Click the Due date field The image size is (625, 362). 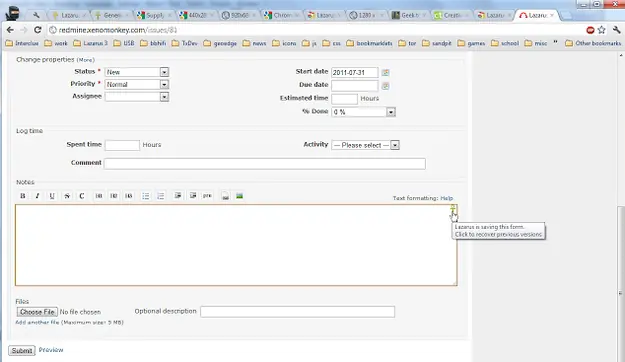point(354,86)
